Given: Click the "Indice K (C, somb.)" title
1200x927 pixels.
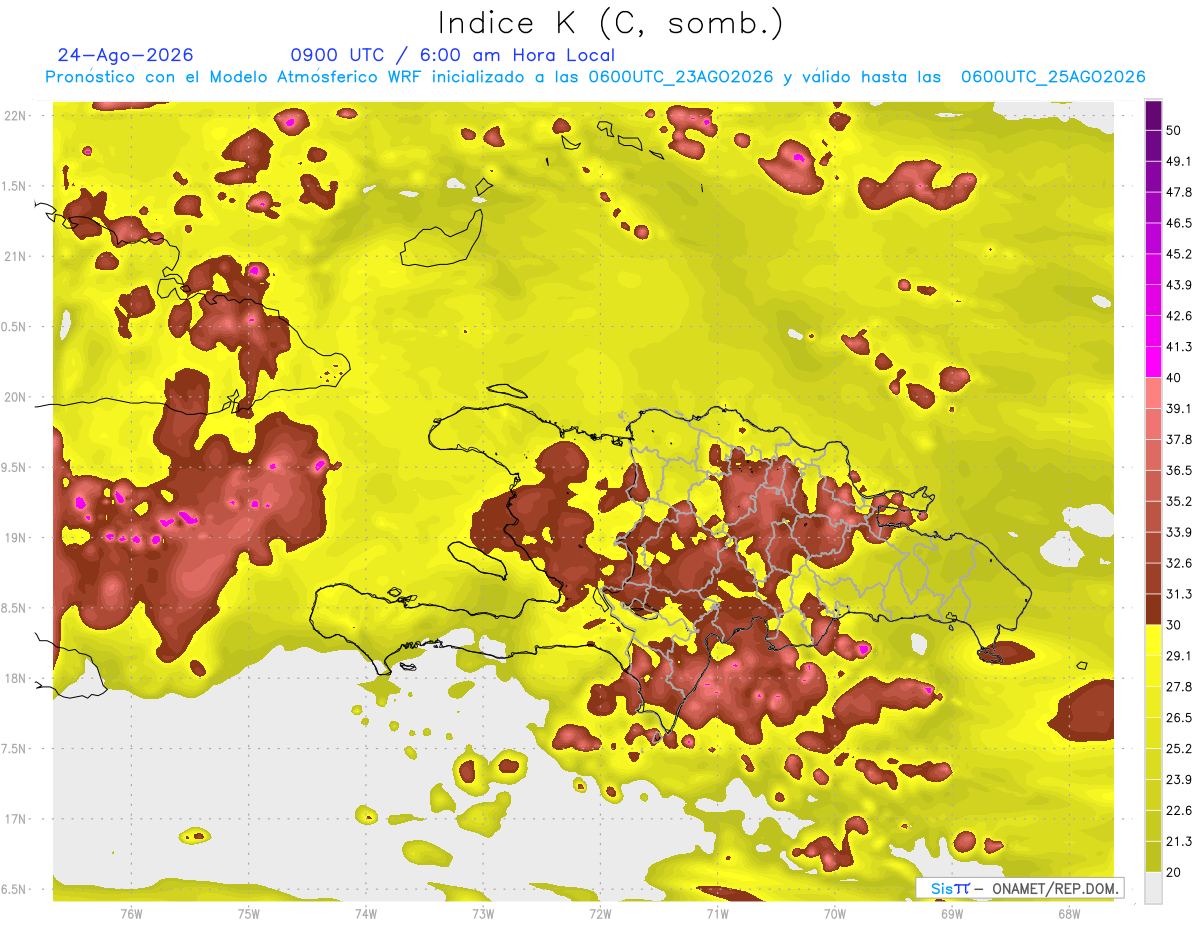Looking at the screenshot, I should 610,23.
